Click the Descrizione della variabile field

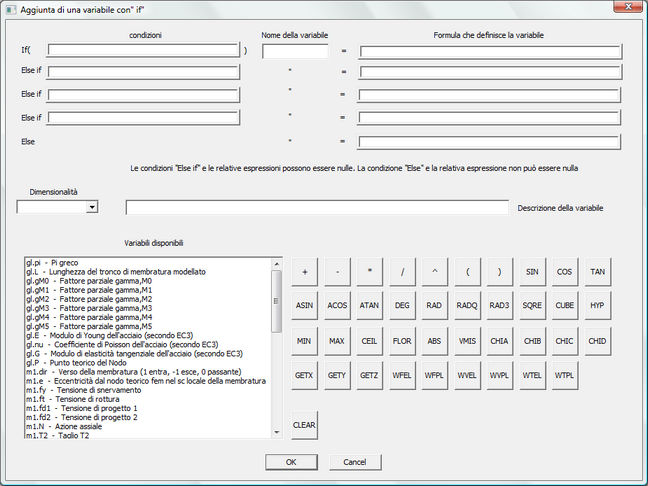pos(317,208)
